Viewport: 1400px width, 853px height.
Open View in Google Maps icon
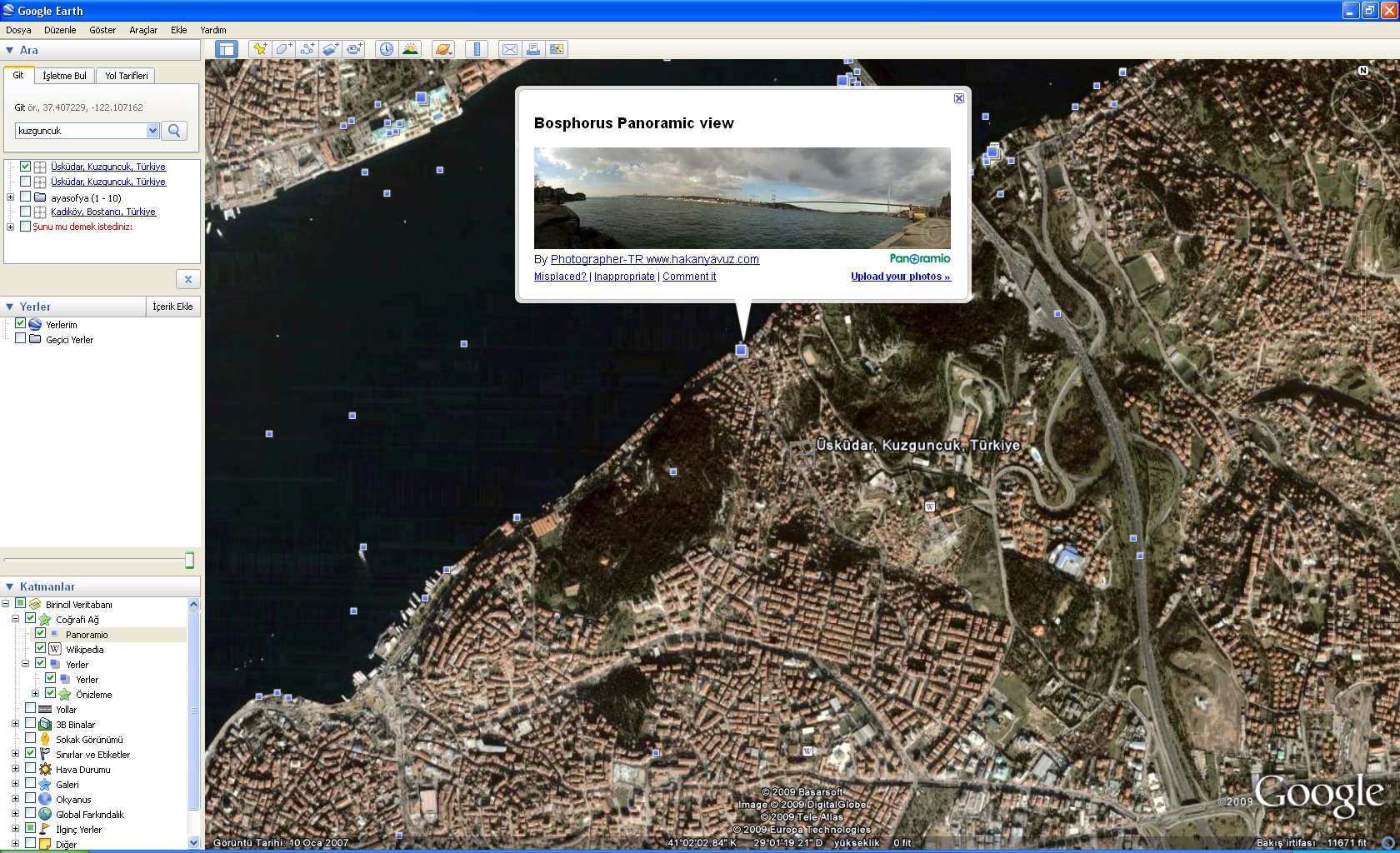557,49
